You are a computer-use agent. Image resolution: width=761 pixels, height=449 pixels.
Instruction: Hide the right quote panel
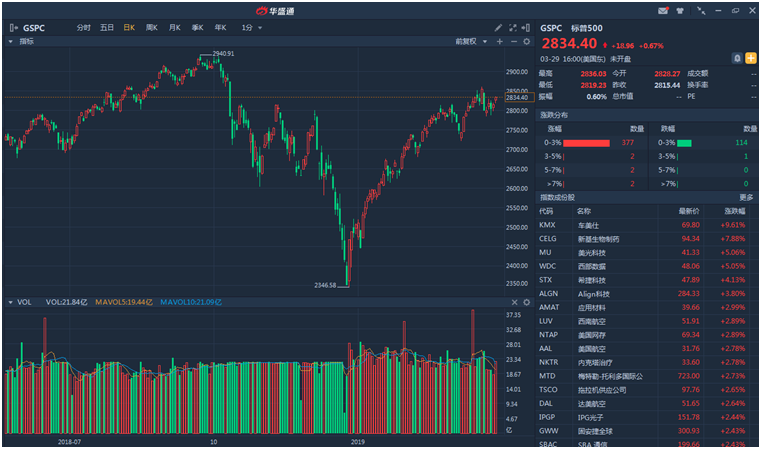[526, 28]
